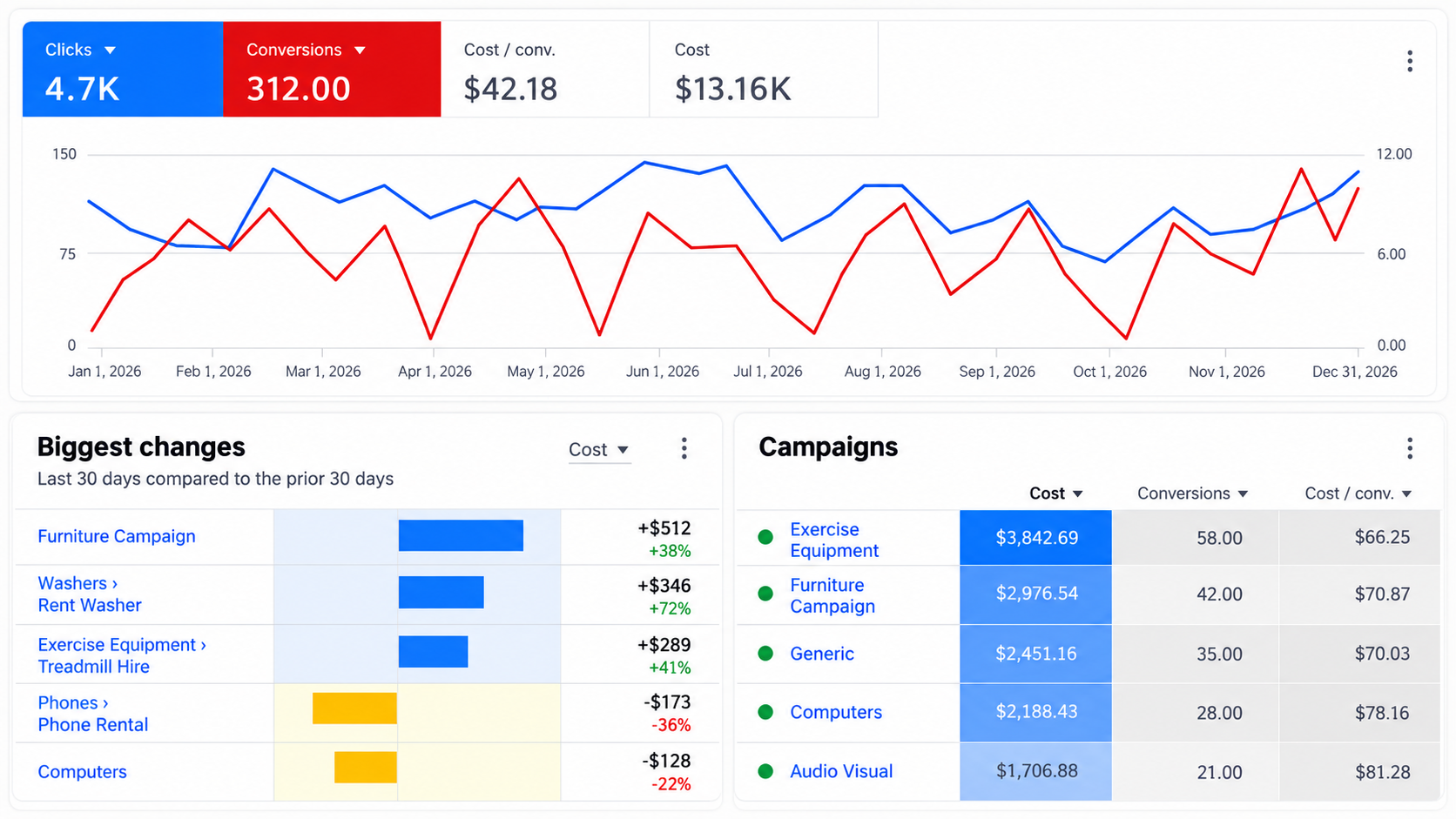Open the Washers › Rent Washer link
This screenshot has width=1456, height=819.
90,594
